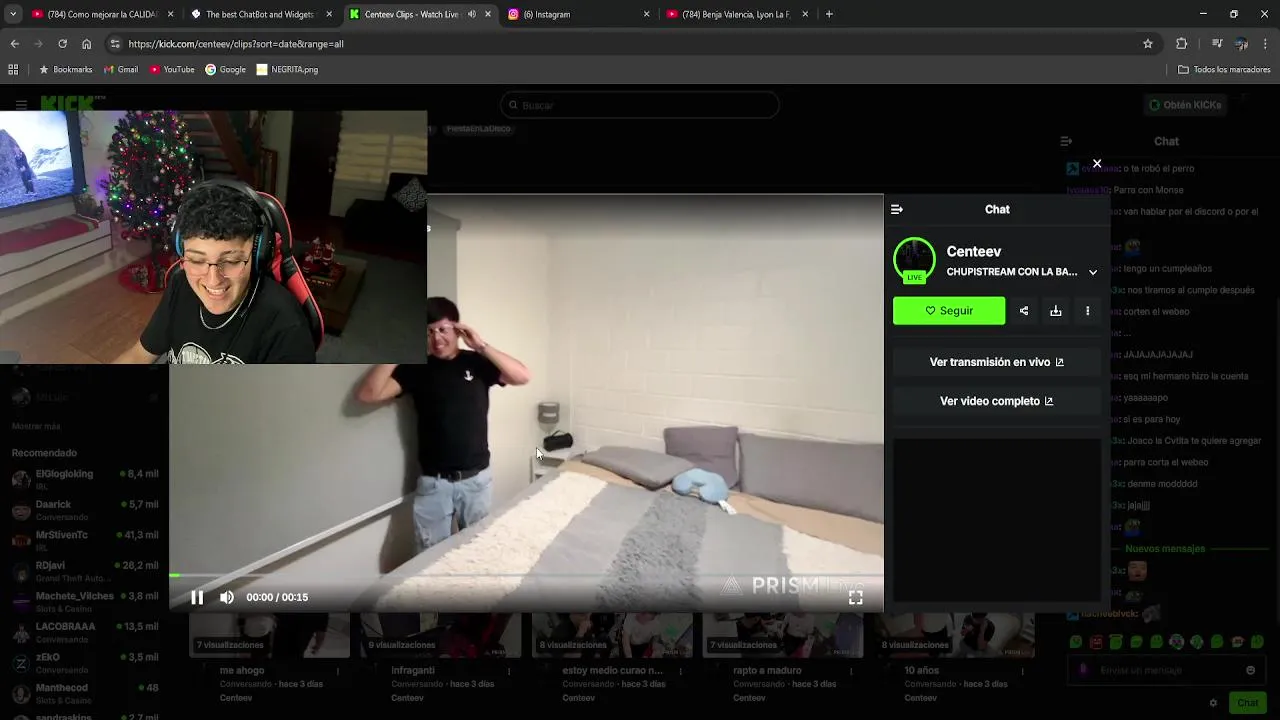This screenshot has height=720, width=1280.
Task: Open Todos los marcadores folder
Action: [x=1224, y=70]
